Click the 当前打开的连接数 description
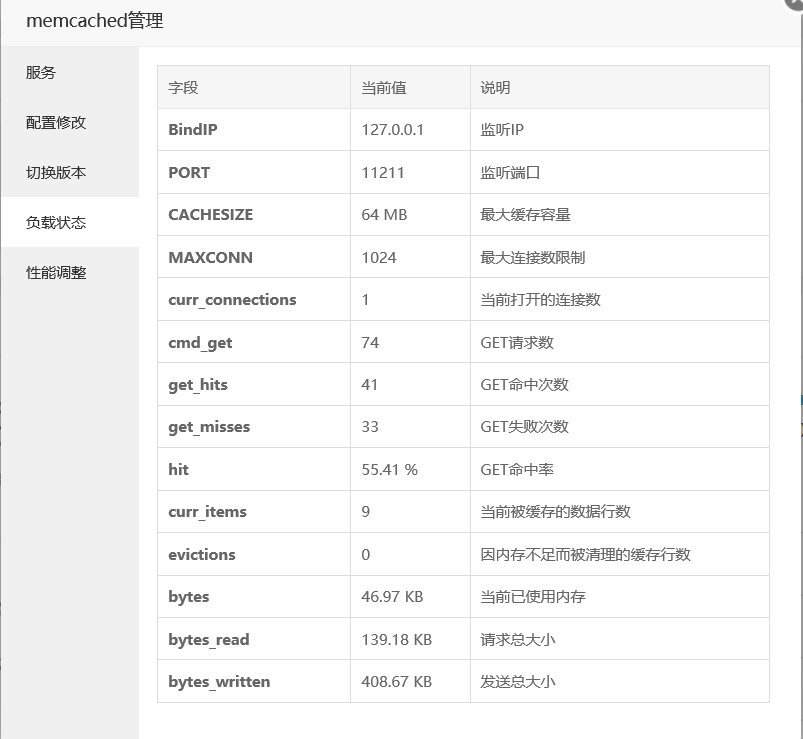The width and height of the screenshot is (803, 739). (540, 300)
